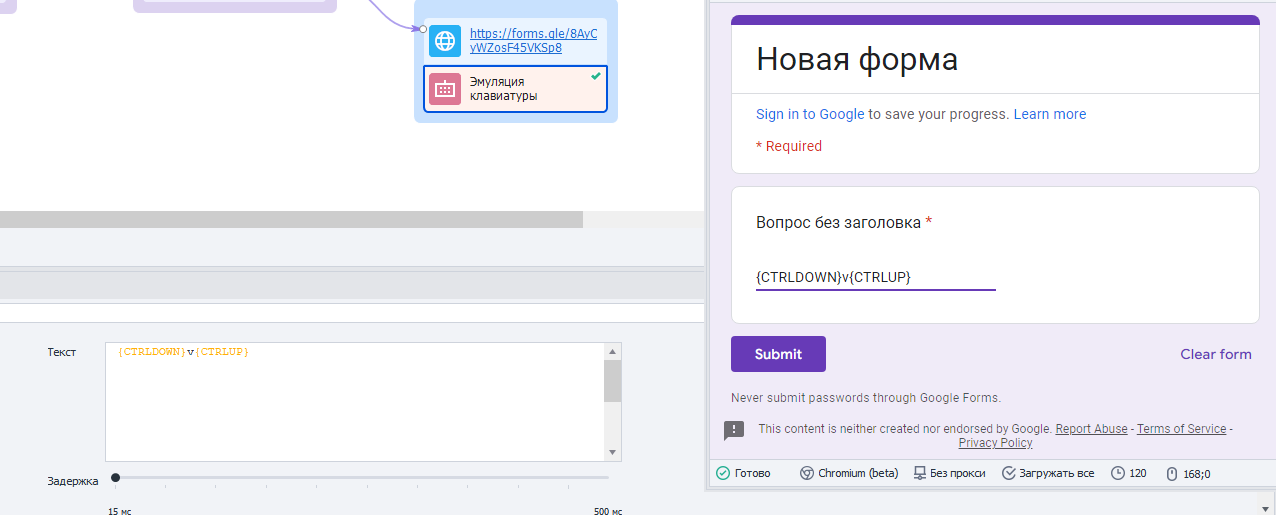Click the Chromium (beta) browser icon
The height and width of the screenshot is (515, 1276).
click(x=806, y=473)
